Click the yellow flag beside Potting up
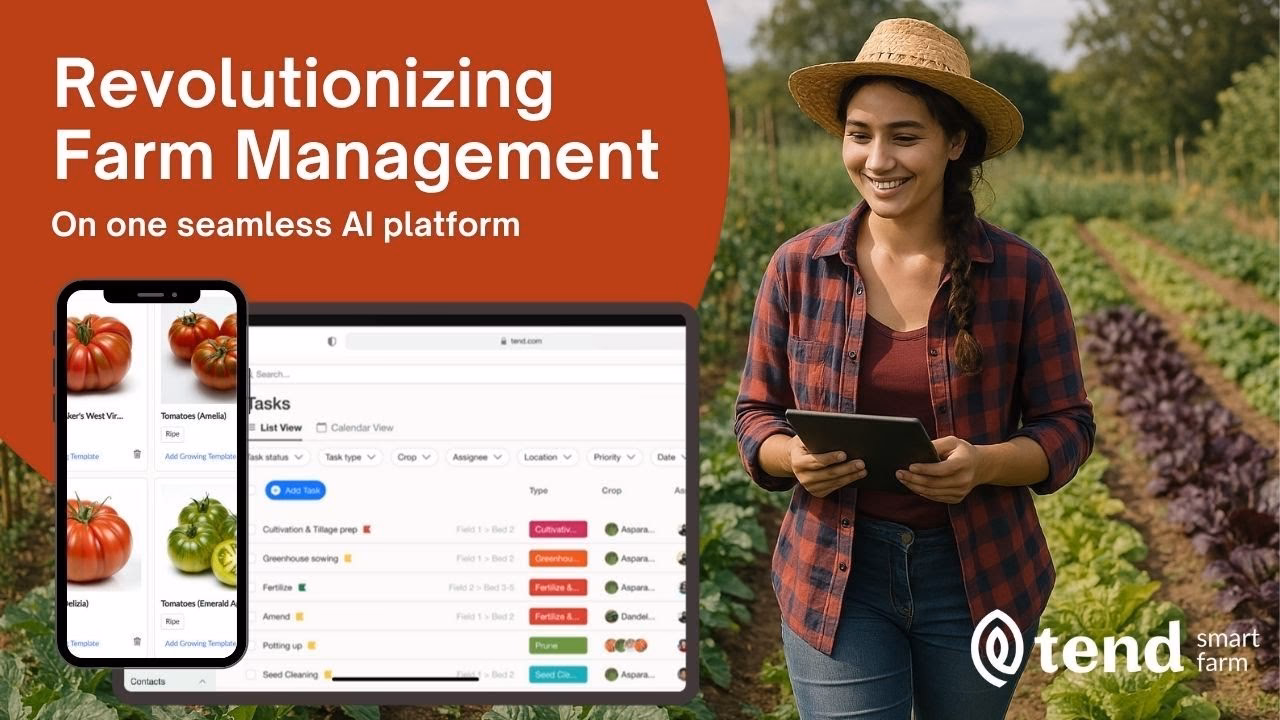 [312, 646]
